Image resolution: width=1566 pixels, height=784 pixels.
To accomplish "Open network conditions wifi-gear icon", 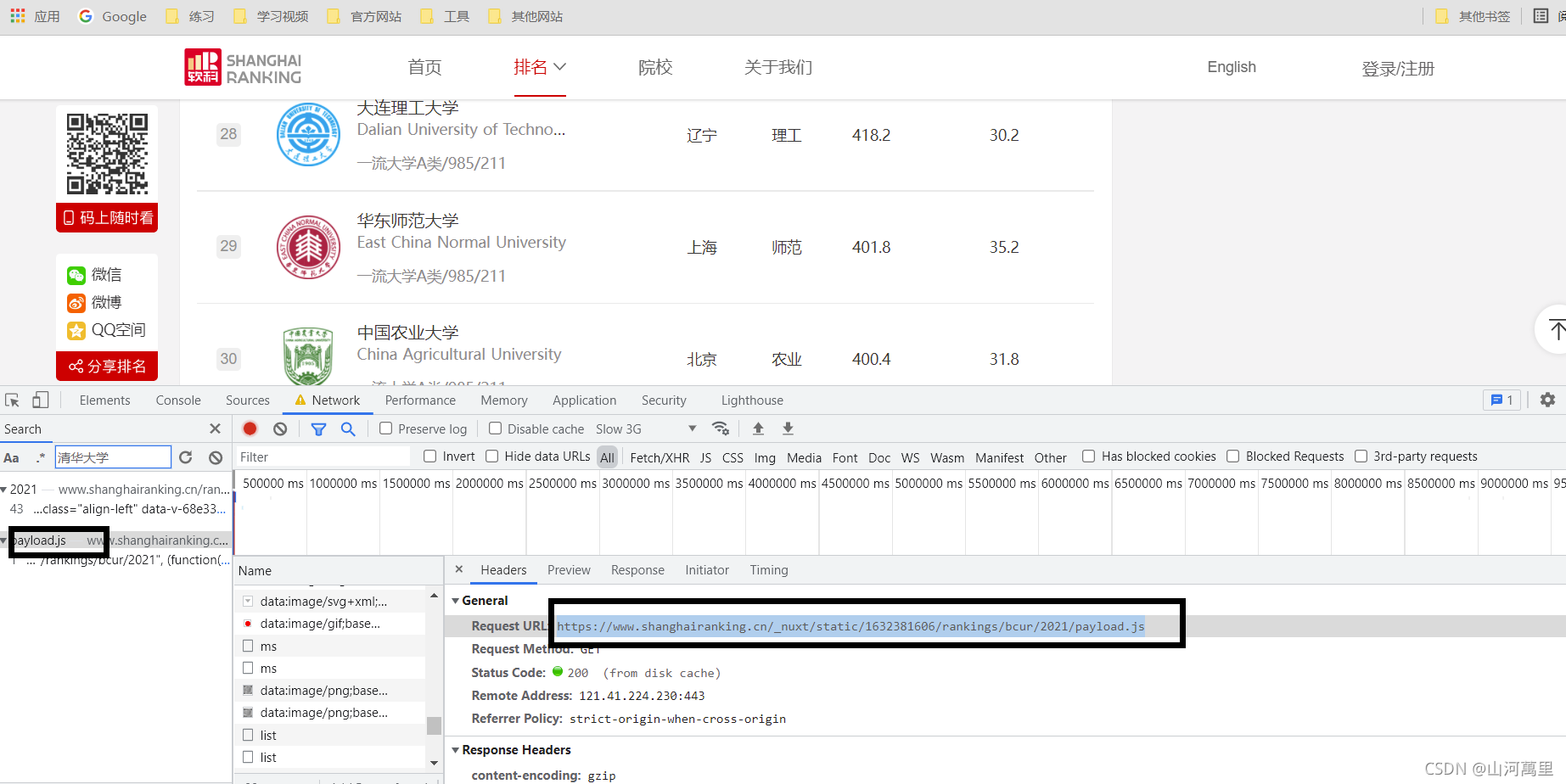I will point(721,428).
